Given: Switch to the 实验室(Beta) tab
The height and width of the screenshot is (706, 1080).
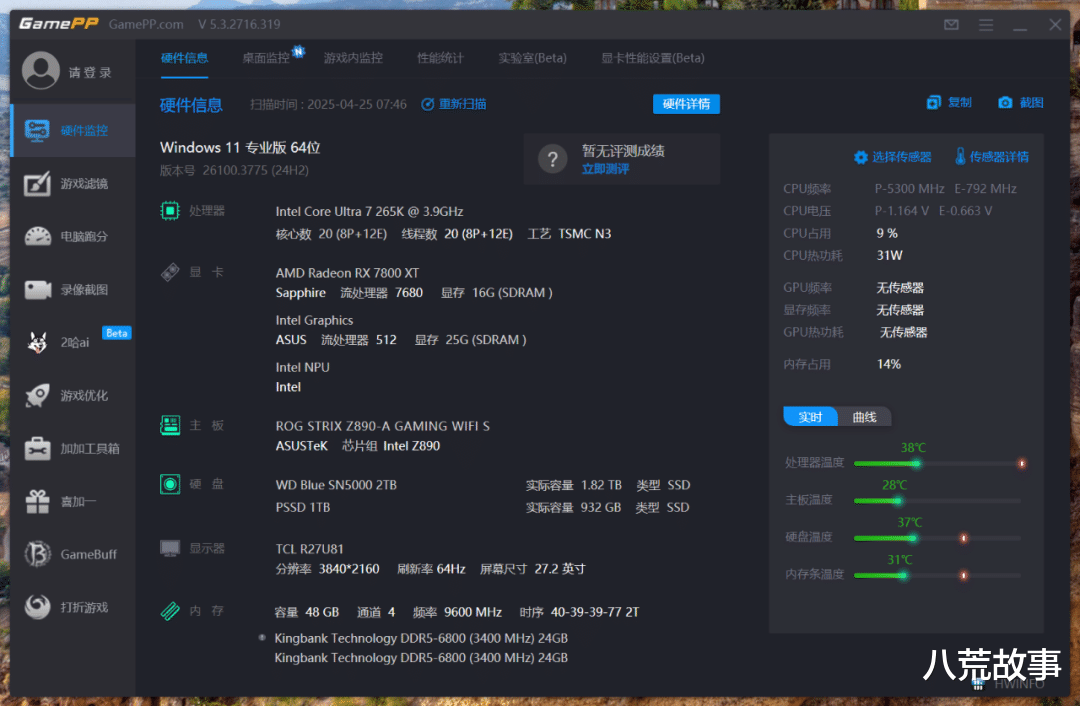Looking at the screenshot, I should (532, 58).
